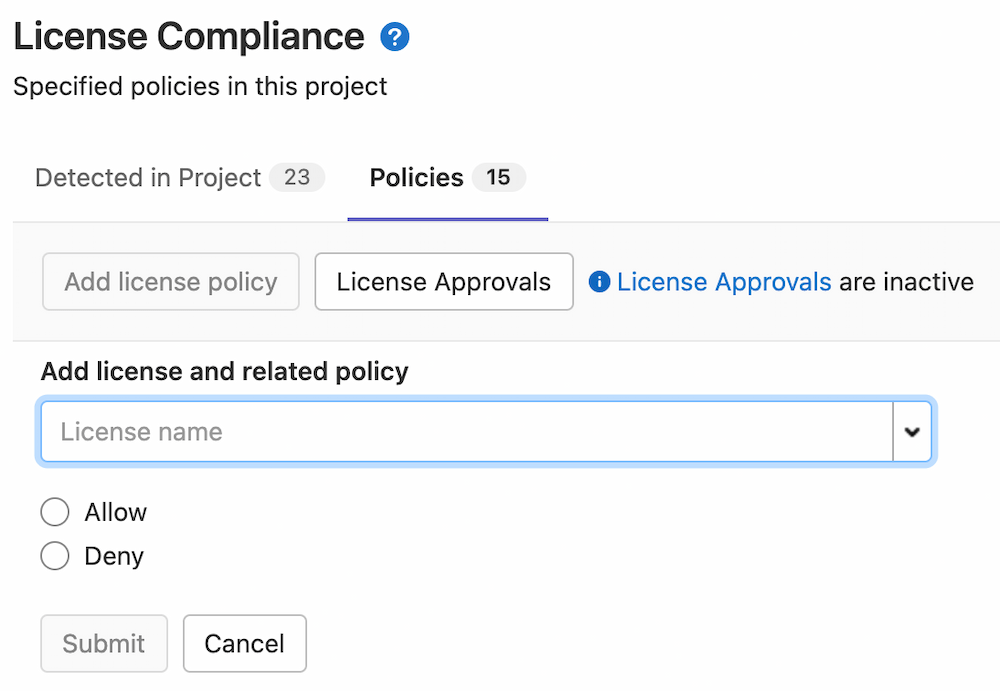Click the 23 count badge on Detected tab
The height and width of the screenshot is (691, 1000).
[299, 177]
